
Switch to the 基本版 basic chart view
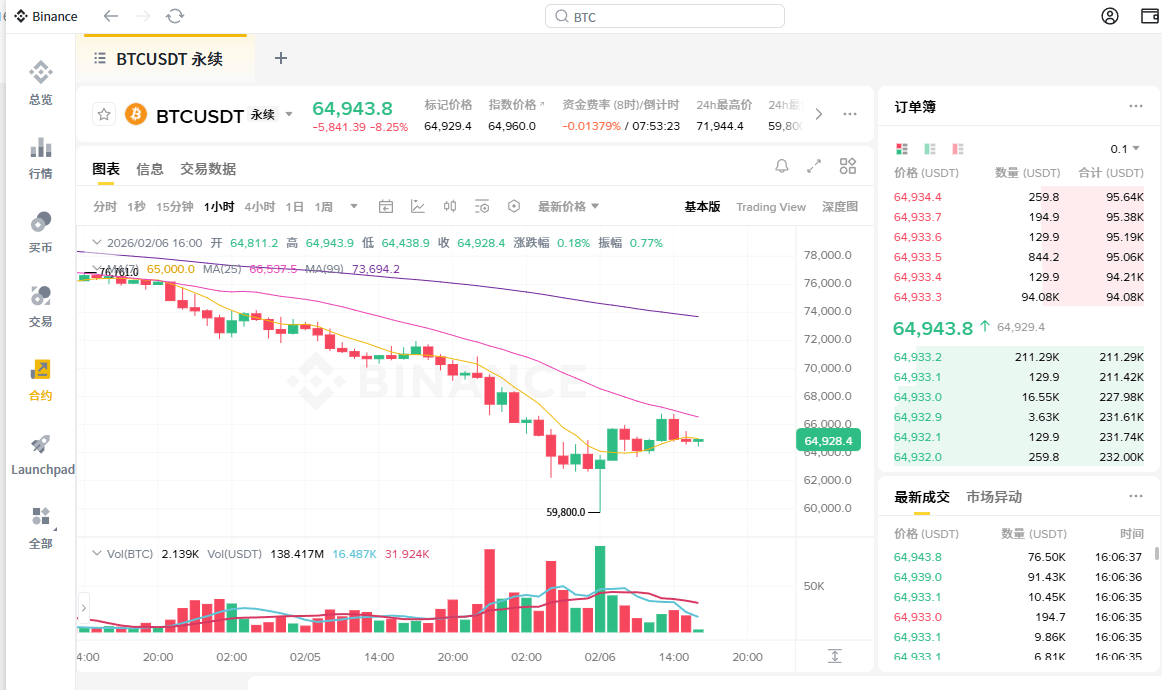point(702,207)
